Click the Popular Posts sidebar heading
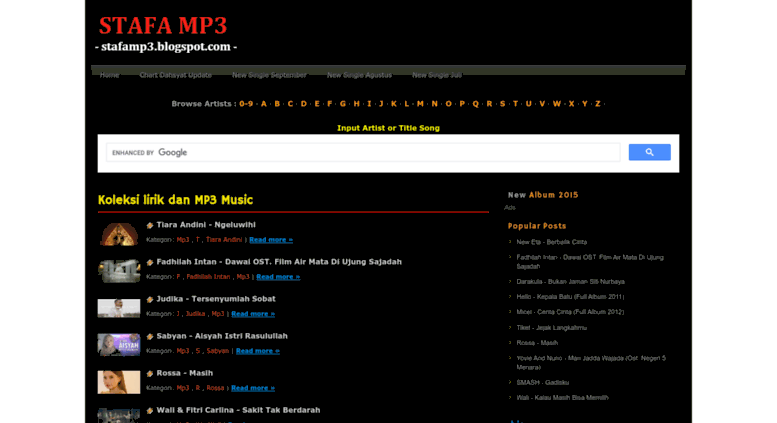This screenshot has width=777, height=423. pos(537,226)
